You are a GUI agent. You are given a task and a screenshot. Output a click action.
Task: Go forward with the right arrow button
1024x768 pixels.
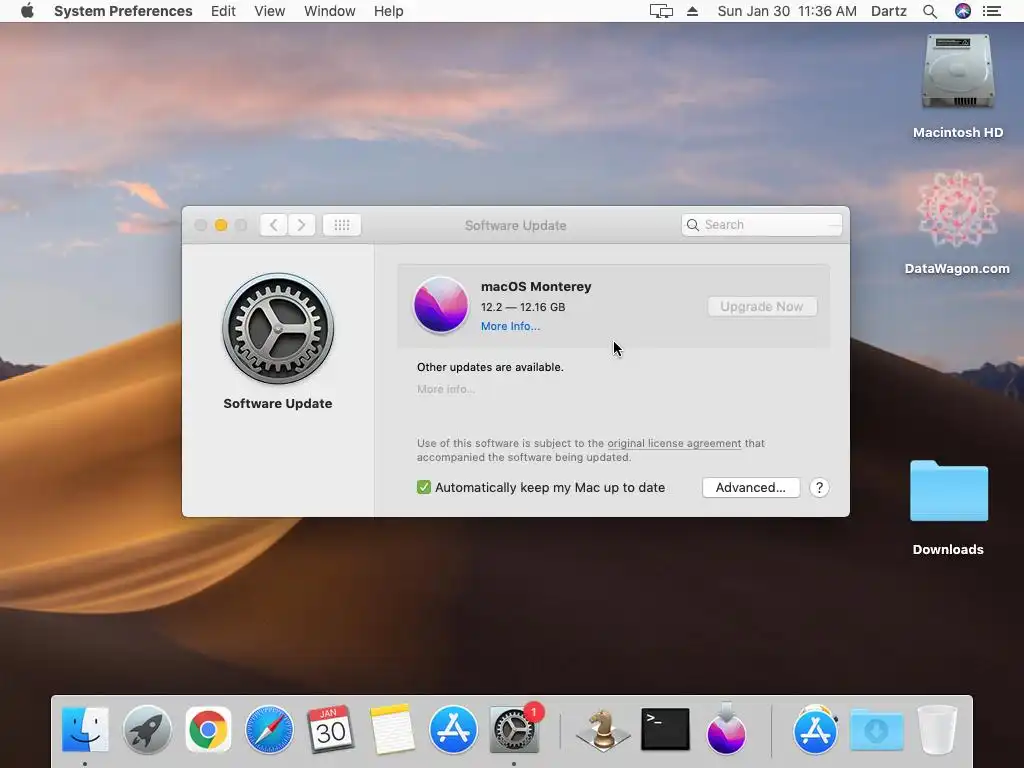tap(302, 225)
